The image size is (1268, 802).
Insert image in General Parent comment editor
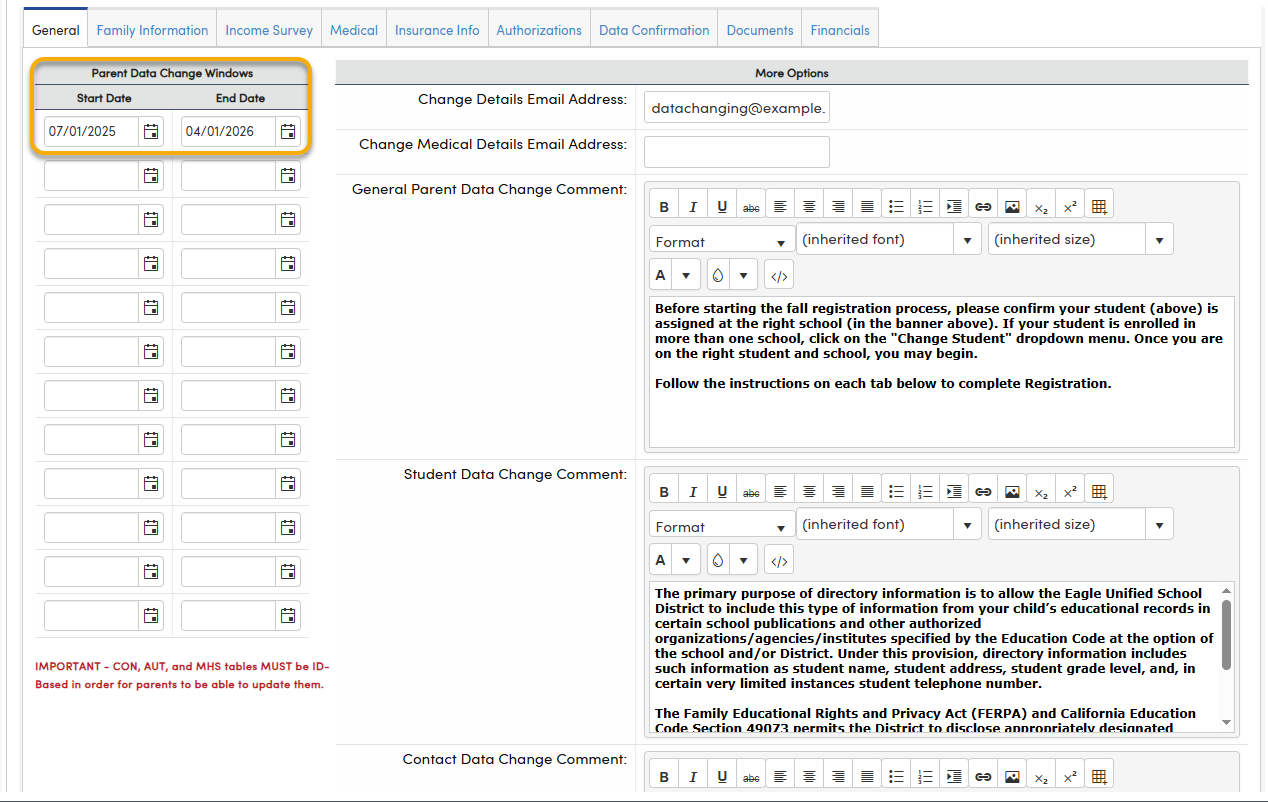(x=1012, y=206)
